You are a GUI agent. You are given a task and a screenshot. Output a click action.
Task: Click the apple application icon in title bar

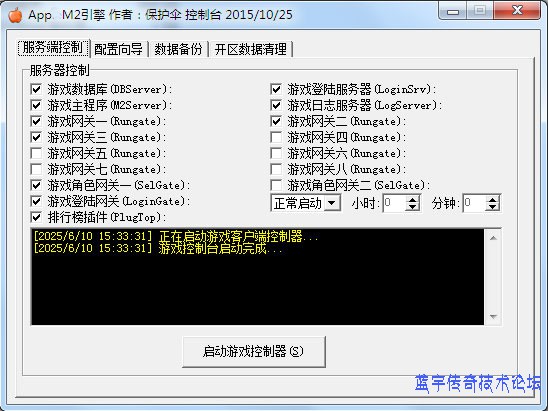tap(15, 15)
